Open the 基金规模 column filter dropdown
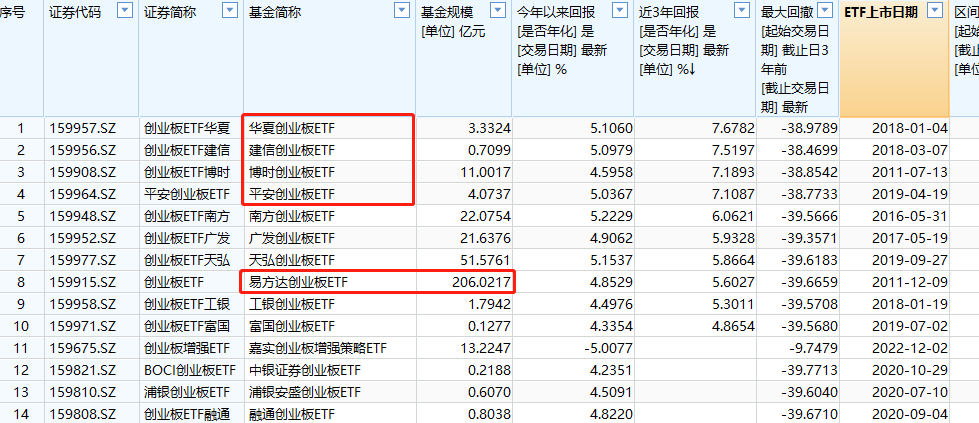This screenshot has width=979, height=423. coord(498,10)
